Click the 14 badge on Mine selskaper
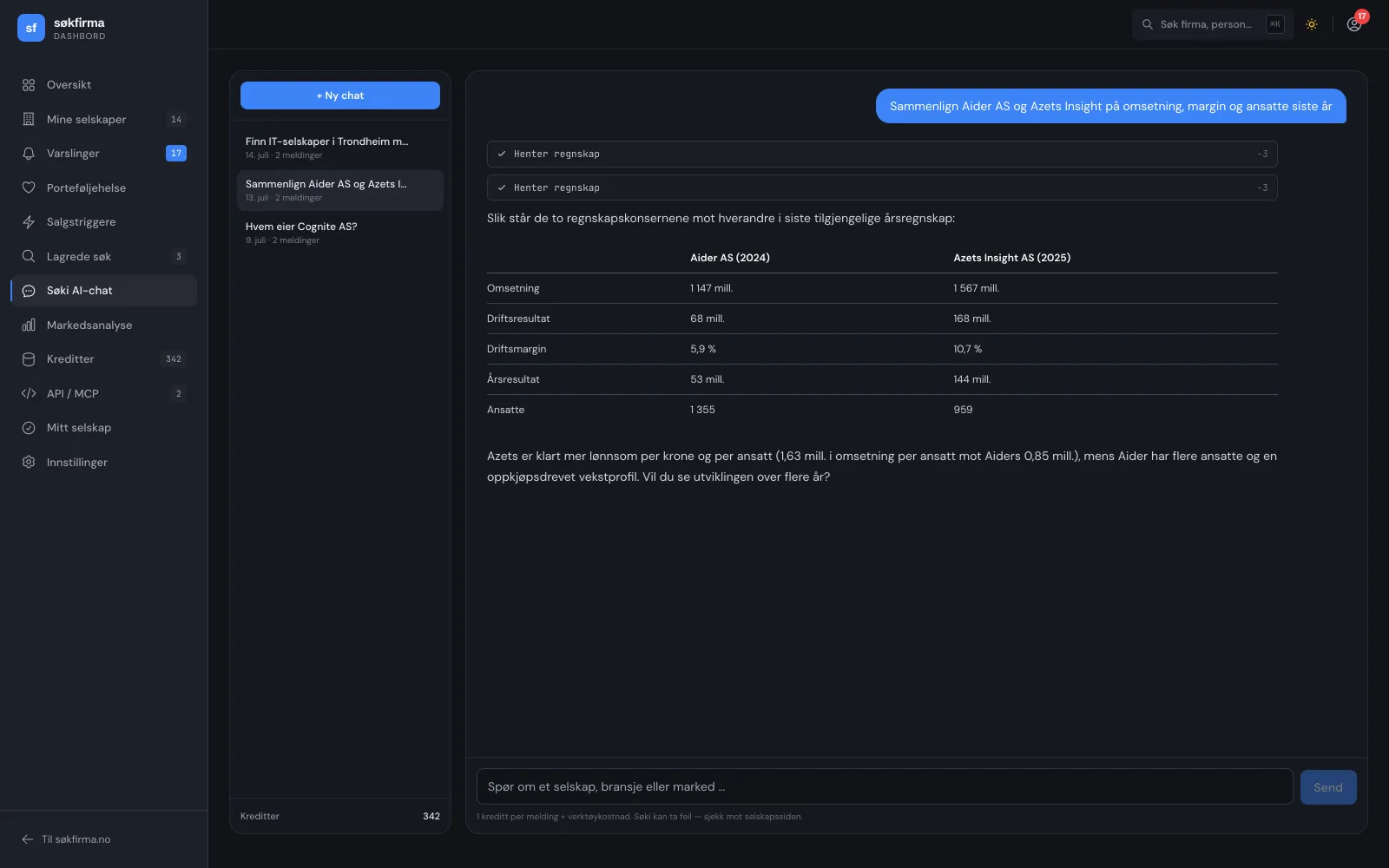The height and width of the screenshot is (868, 1389). click(x=176, y=120)
